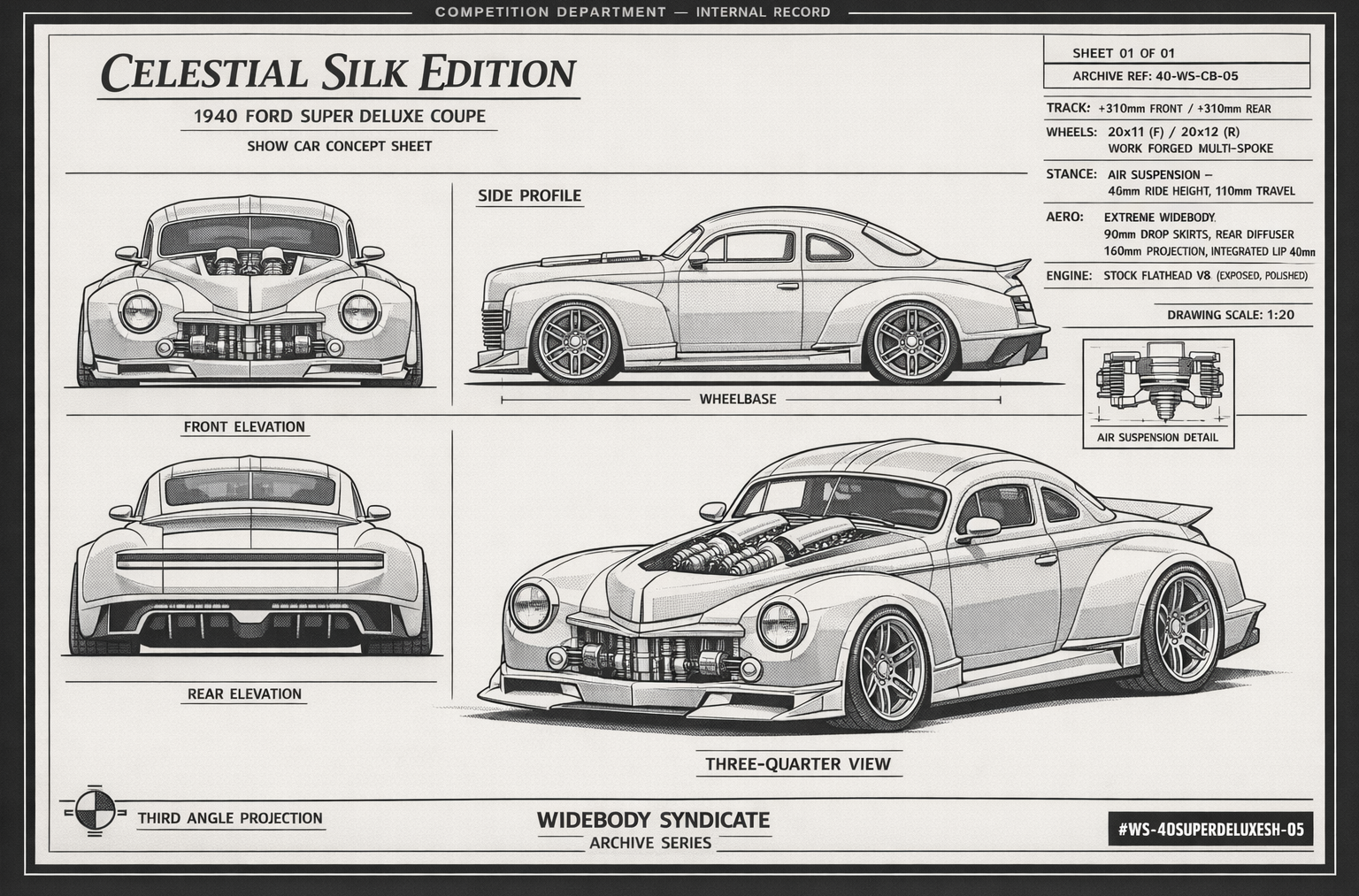Screen dimensions: 1359x896
Task: Click the "WHEELBASE" dimension label
Action: pos(738,399)
